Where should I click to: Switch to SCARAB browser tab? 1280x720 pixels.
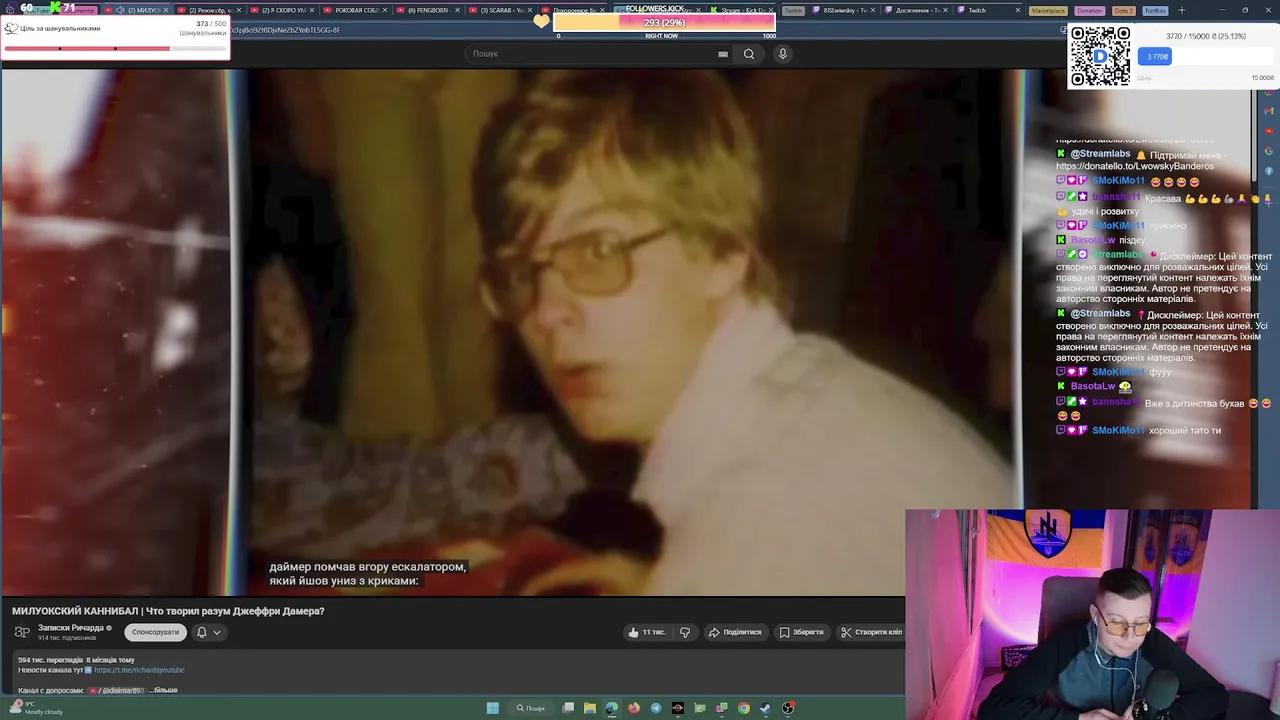(503, 10)
